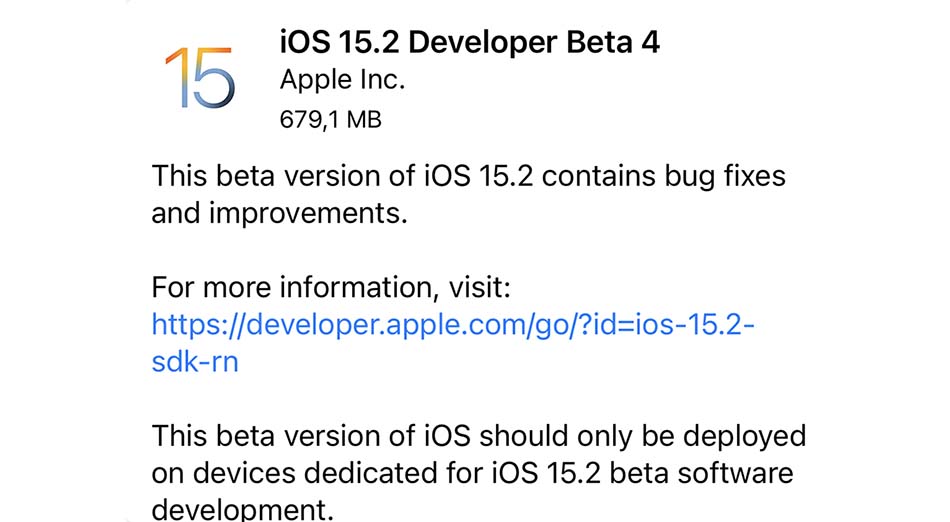Select the 'iOS 15.2 Developer Beta 4' title
The height and width of the screenshot is (522, 950).
point(470,43)
